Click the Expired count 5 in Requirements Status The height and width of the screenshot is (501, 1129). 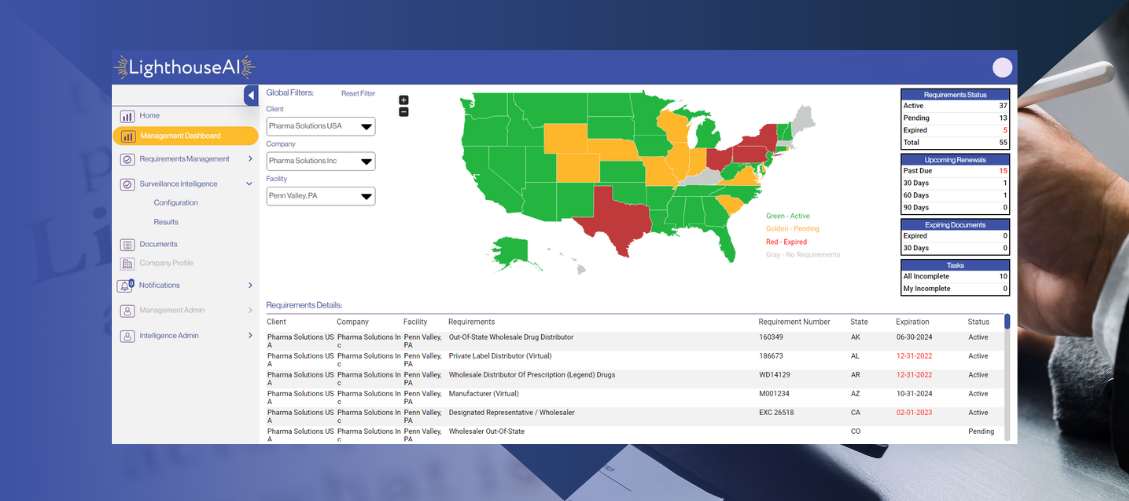click(1004, 131)
